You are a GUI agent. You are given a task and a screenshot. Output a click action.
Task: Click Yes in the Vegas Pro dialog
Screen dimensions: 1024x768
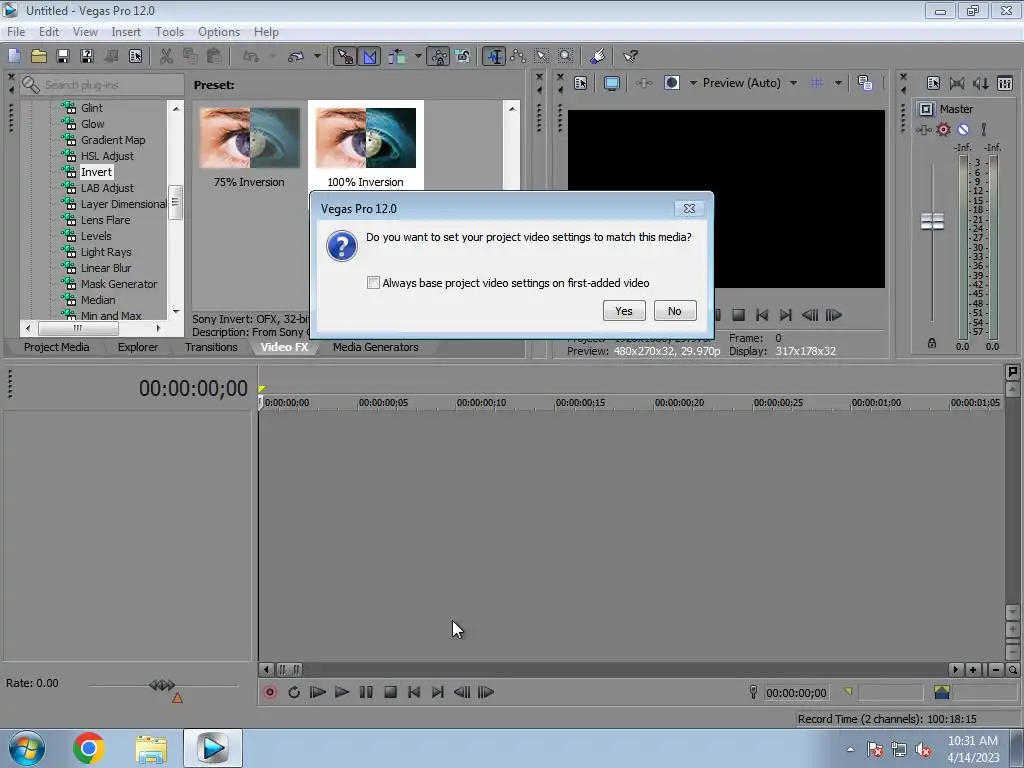pyautogui.click(x=624, y=311)
